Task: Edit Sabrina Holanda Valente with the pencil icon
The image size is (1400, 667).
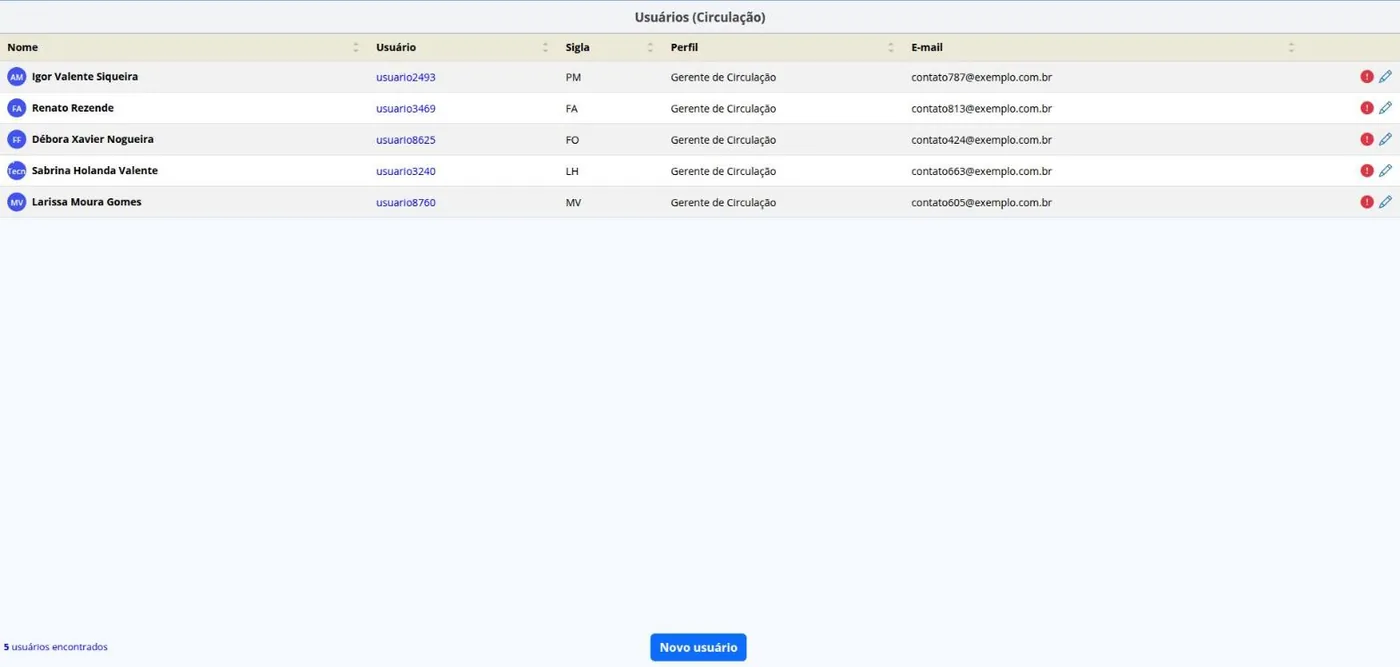Action: point(1385,171)
